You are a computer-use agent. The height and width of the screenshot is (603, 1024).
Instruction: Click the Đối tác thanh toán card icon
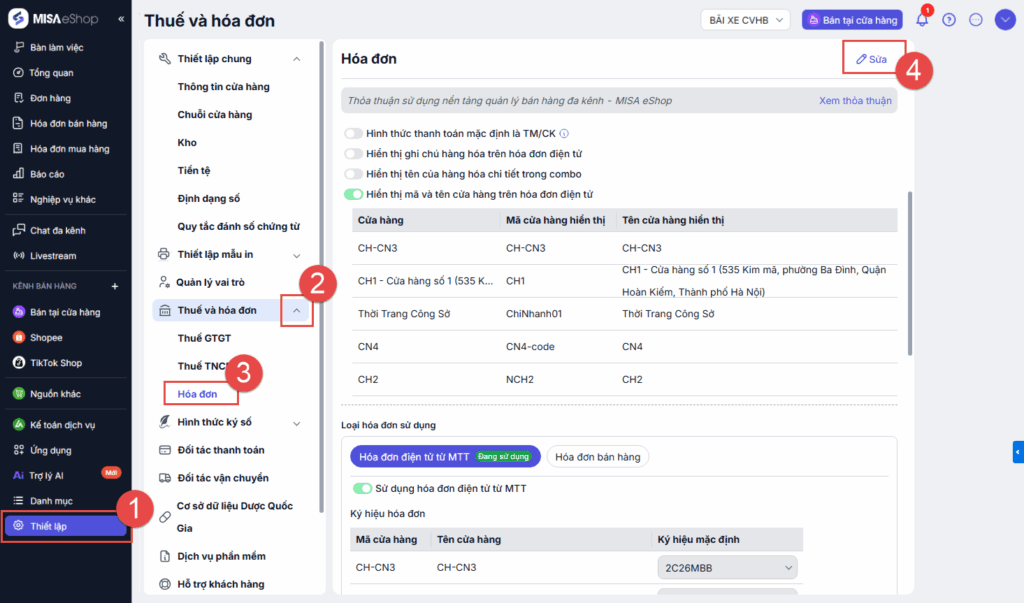165,449
